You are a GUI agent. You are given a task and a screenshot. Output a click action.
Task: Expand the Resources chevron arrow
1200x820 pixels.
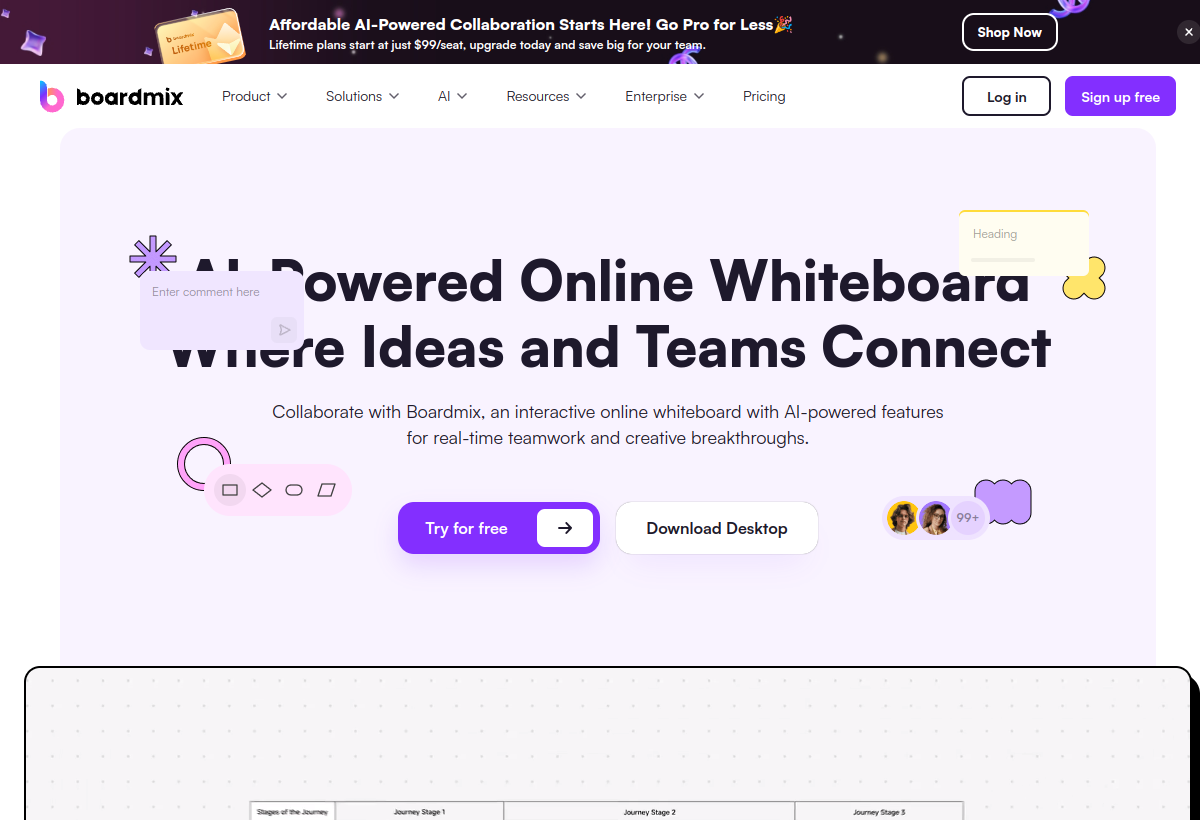[x=581, y=96]
